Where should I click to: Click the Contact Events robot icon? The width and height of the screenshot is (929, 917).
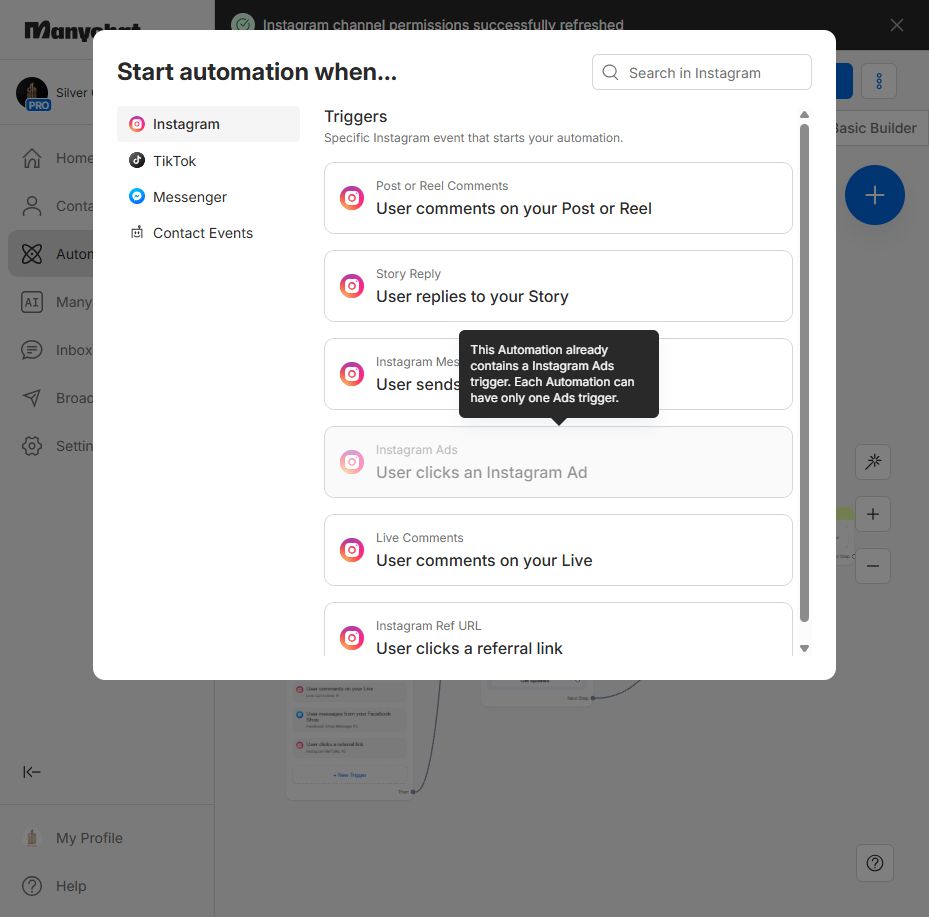tap(137, 232)
